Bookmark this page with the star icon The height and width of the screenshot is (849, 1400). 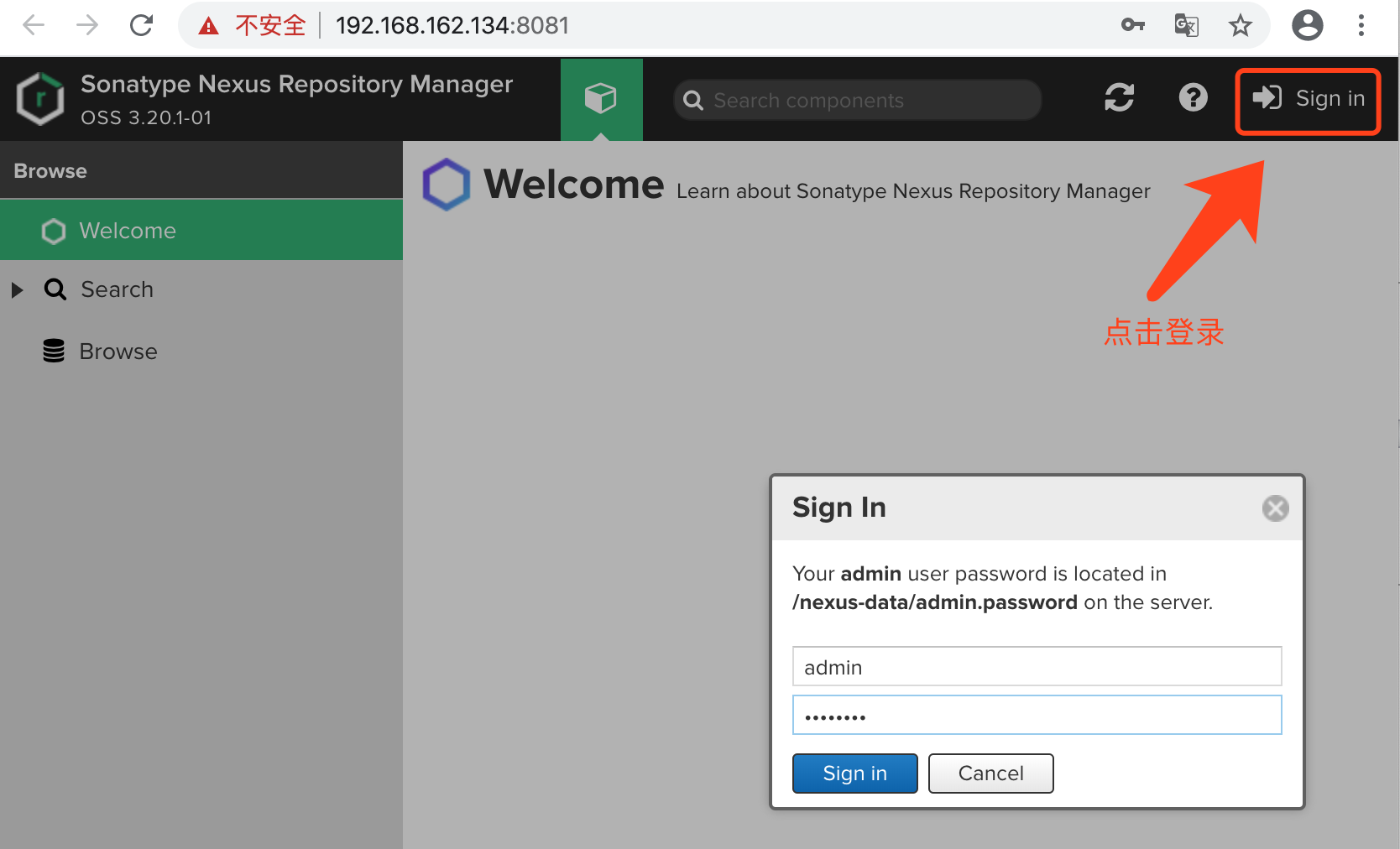click(1240, 25)
